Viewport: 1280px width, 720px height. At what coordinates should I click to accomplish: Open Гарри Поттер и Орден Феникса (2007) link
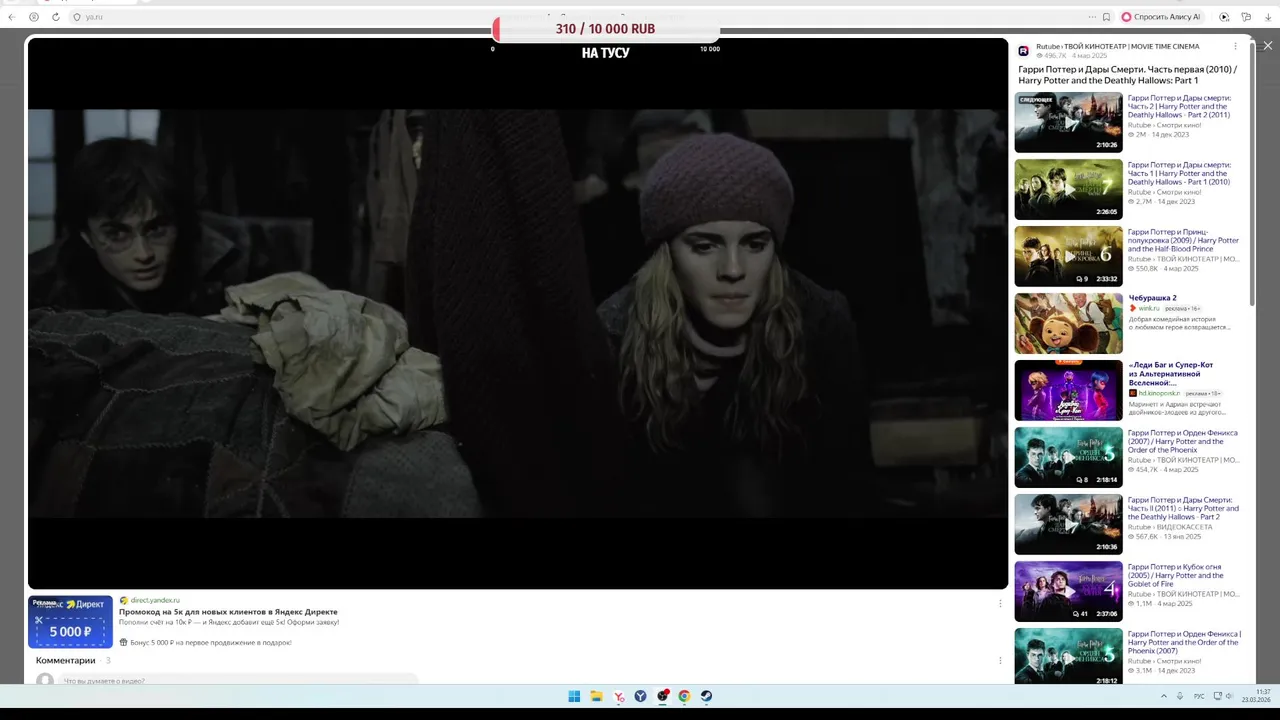(x=1182, y=441)
